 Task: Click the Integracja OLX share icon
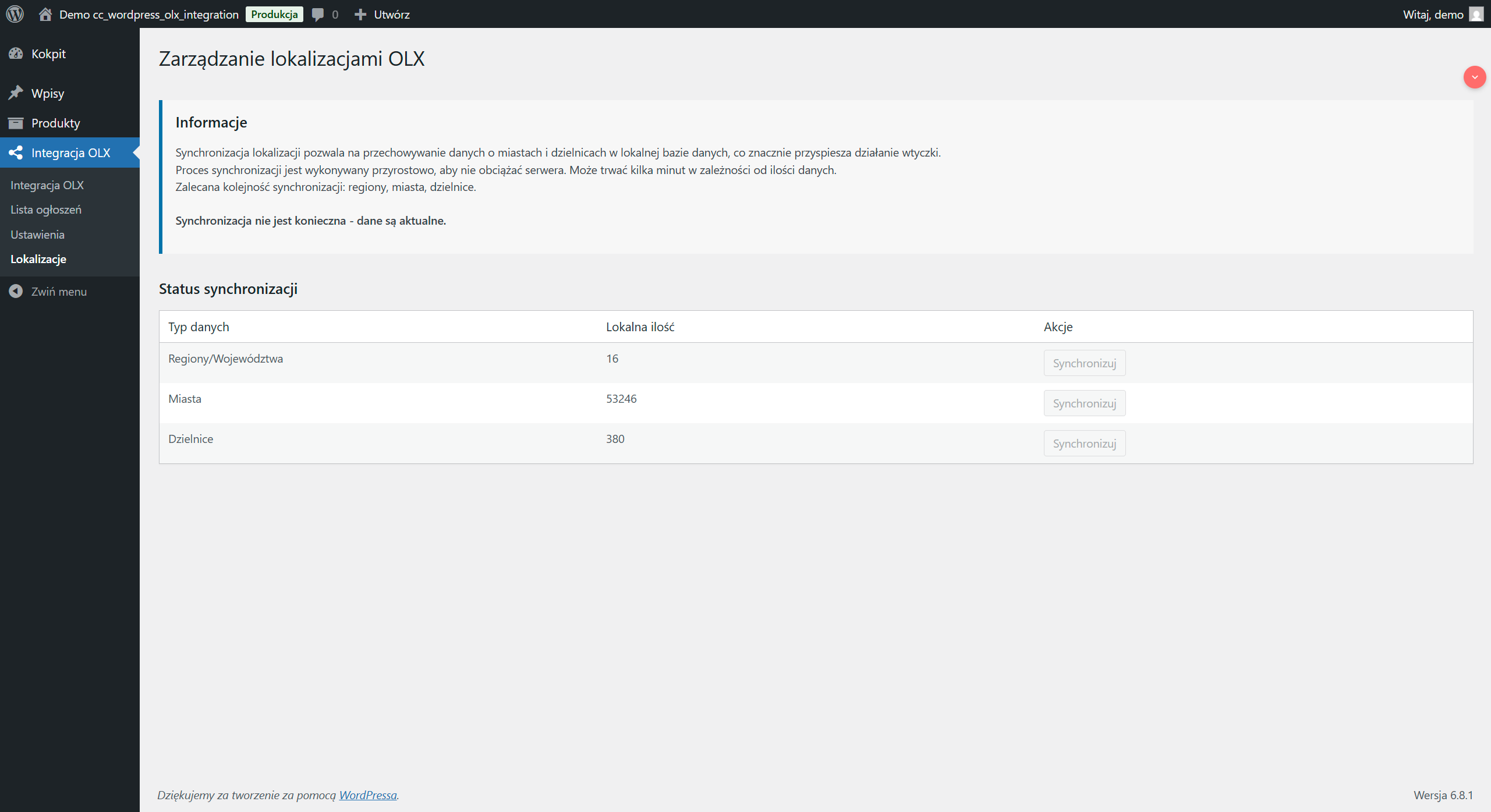coord(16,153)
